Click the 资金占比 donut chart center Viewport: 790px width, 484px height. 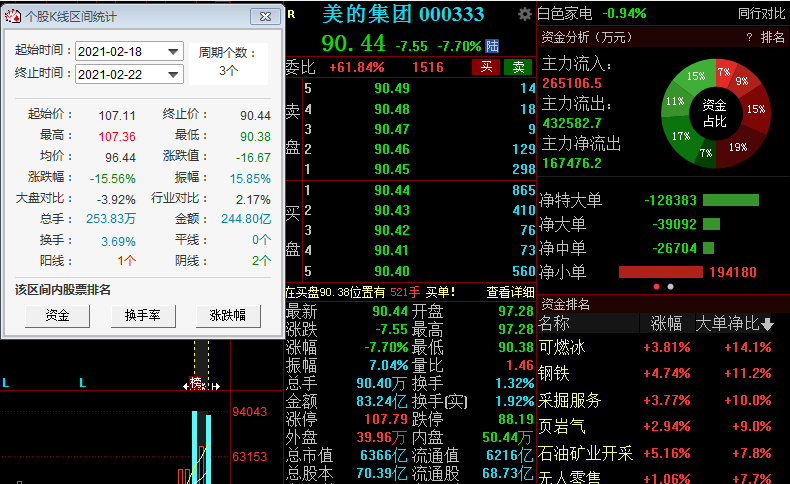tap(715, 113)
